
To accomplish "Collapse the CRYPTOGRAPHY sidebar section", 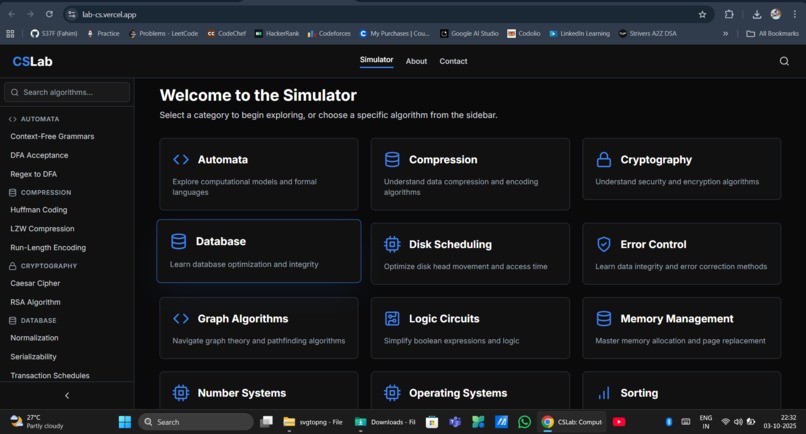I will 43,266.
